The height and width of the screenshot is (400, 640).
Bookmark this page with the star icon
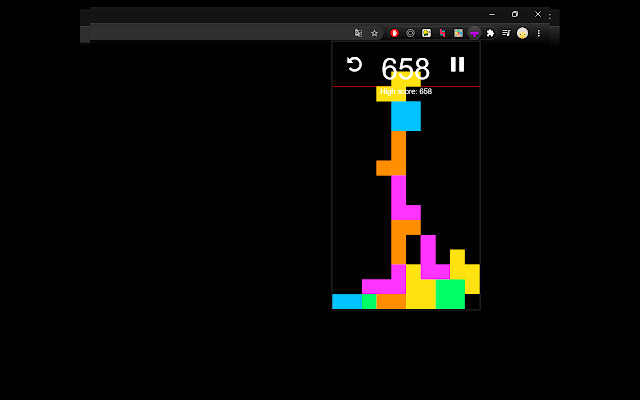click(x=374, y=33)
